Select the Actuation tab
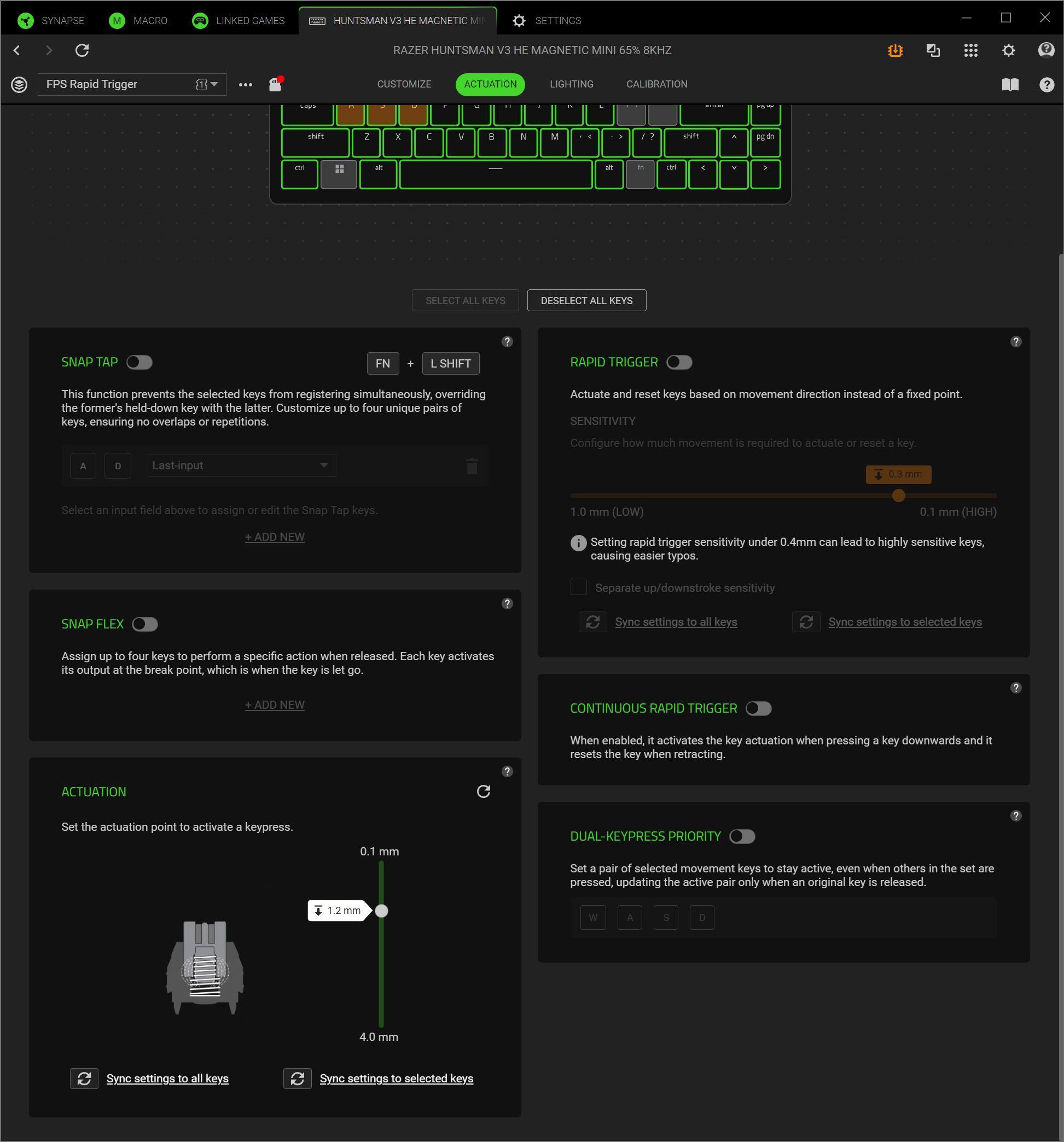The width and height of the screenshot is (1064, 1142). [490, 84]
